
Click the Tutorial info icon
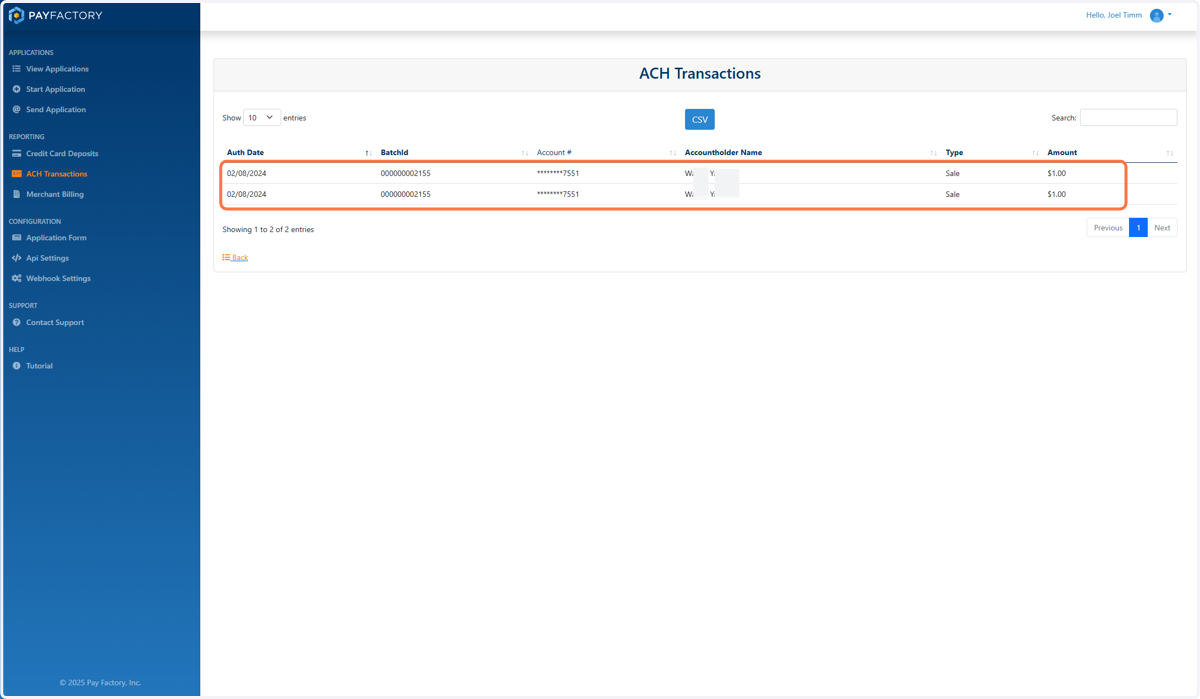pyautogui.click(x=16, y=366)
